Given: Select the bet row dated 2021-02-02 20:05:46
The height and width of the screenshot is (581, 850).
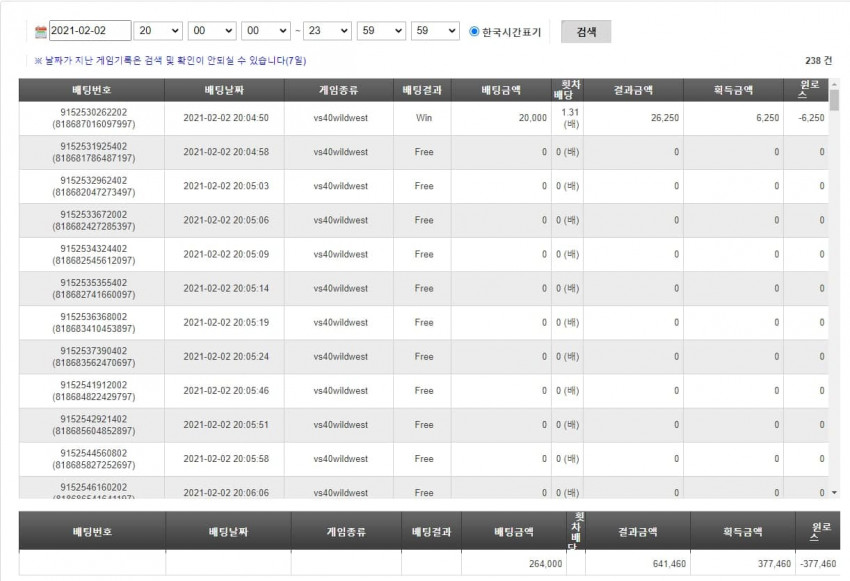Looking at the screenshot, I should [423, 391].
